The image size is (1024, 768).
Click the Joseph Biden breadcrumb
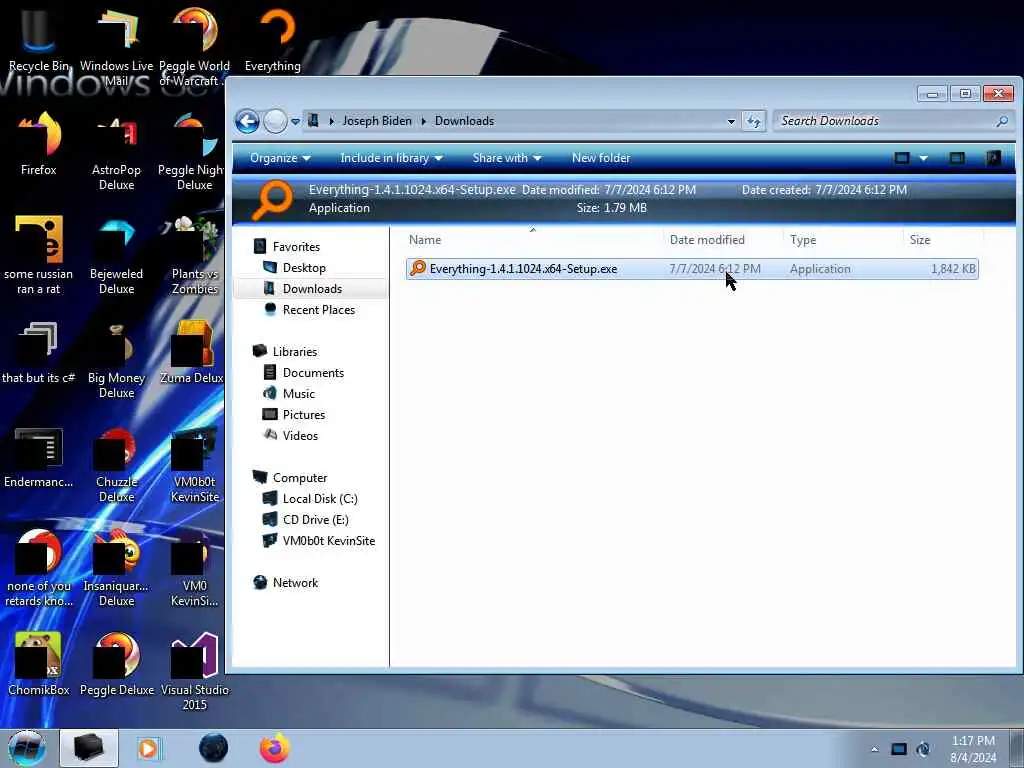tap(377, 121)
